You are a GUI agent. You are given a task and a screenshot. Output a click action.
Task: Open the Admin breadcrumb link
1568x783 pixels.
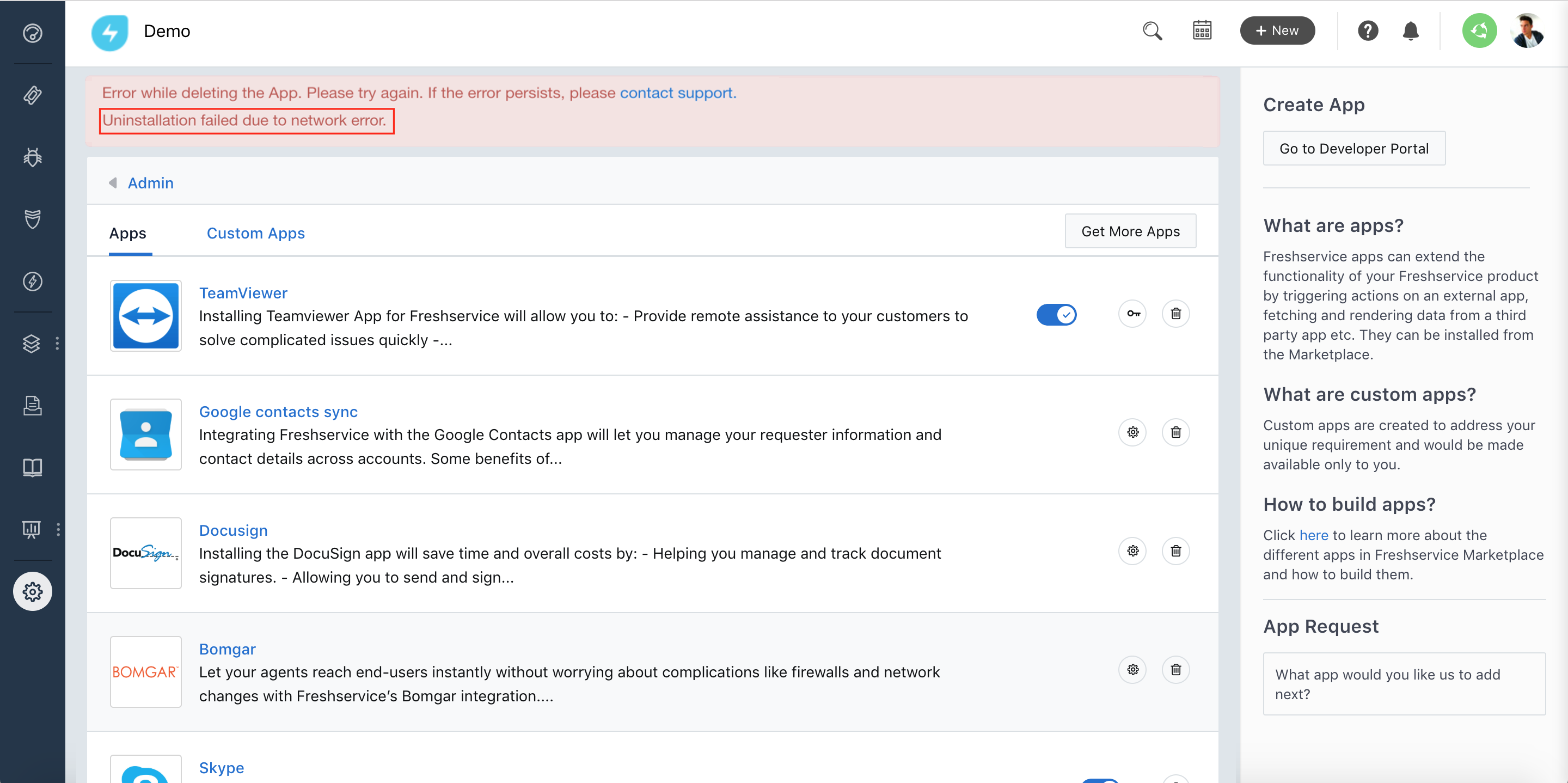tap(150, 183)
